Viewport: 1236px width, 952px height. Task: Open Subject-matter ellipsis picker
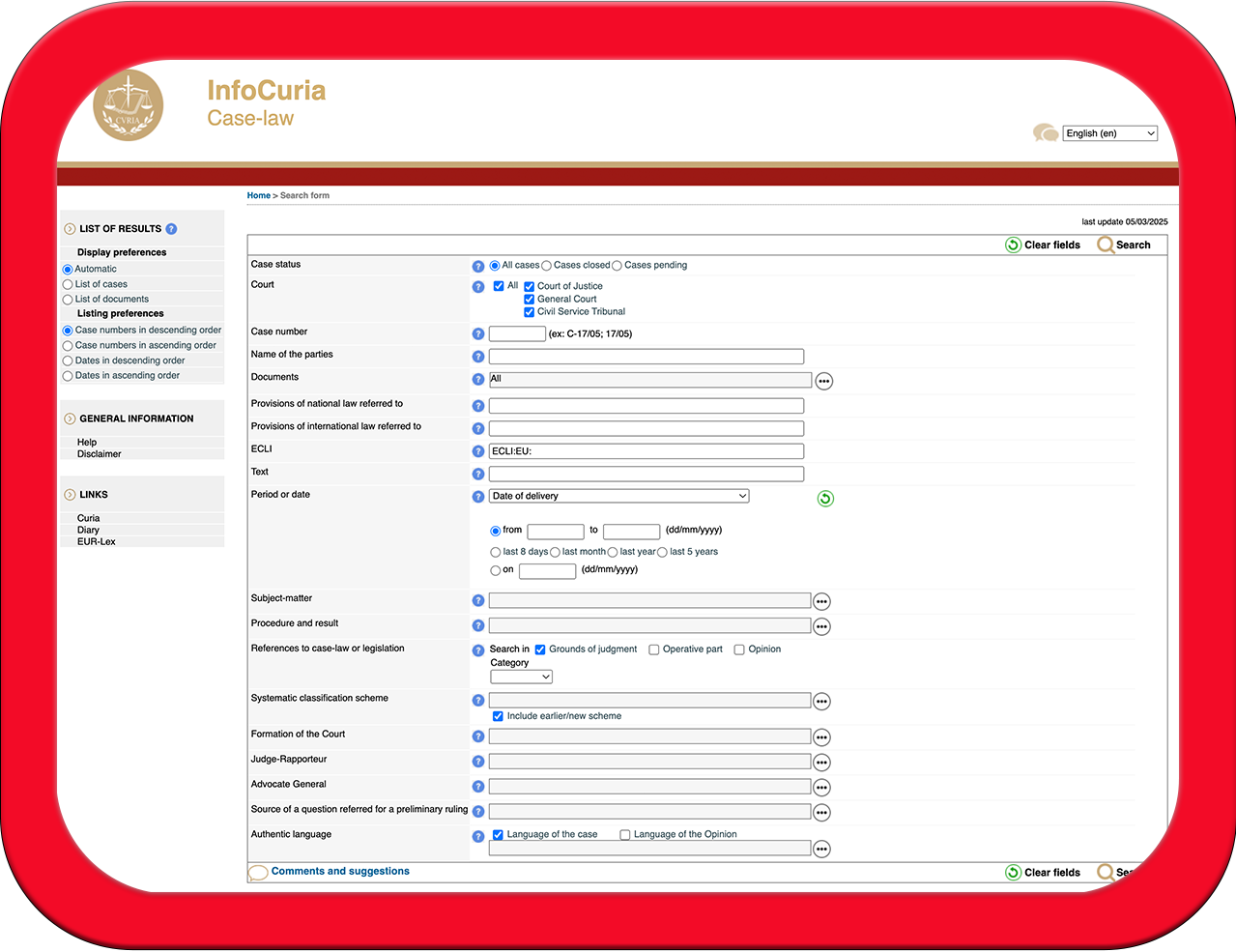pyautogui.click(x=821, y=601)
